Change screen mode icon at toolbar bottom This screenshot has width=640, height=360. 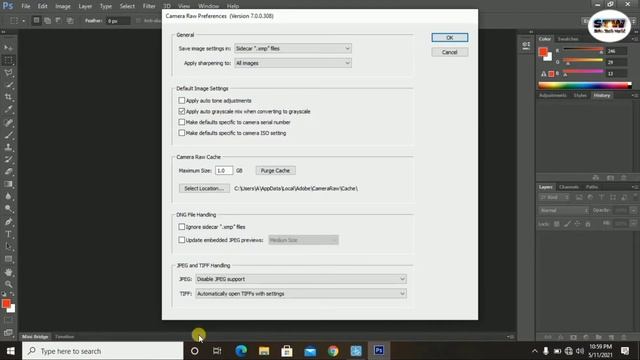point(8,333)
